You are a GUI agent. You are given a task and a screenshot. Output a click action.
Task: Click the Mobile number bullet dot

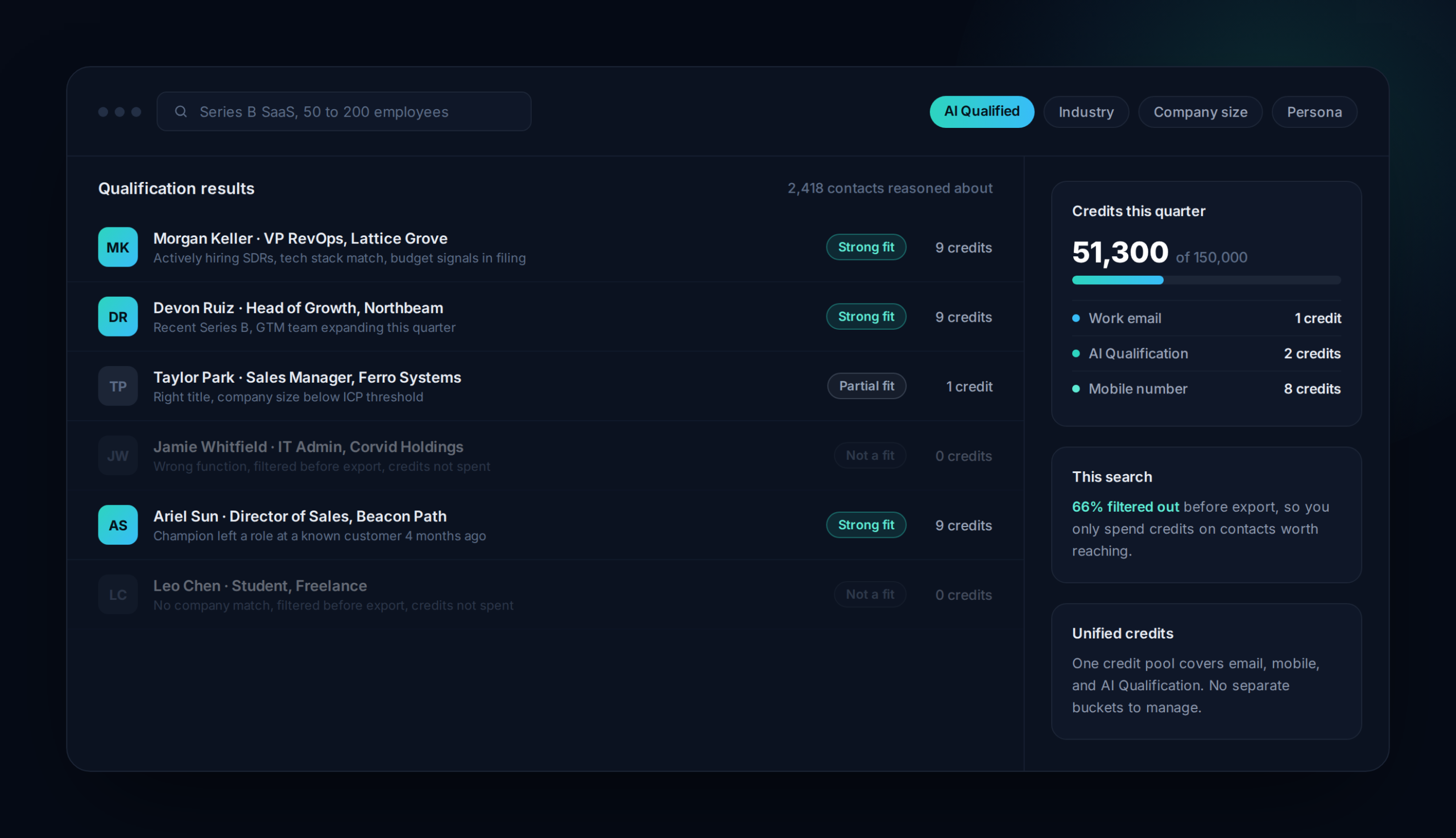1076,388
